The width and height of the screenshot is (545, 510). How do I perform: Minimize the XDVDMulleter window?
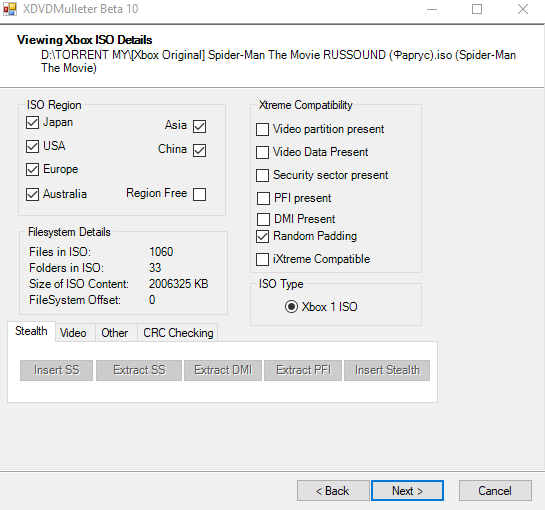tap(432, 9)
